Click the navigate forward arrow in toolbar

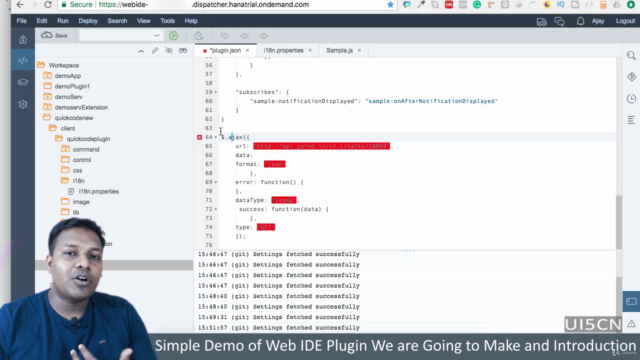click(x=264, y=36)
